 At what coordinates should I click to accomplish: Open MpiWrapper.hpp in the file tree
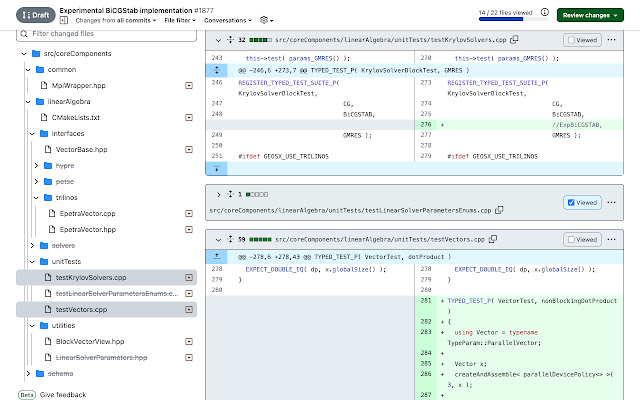click(78, 85)
